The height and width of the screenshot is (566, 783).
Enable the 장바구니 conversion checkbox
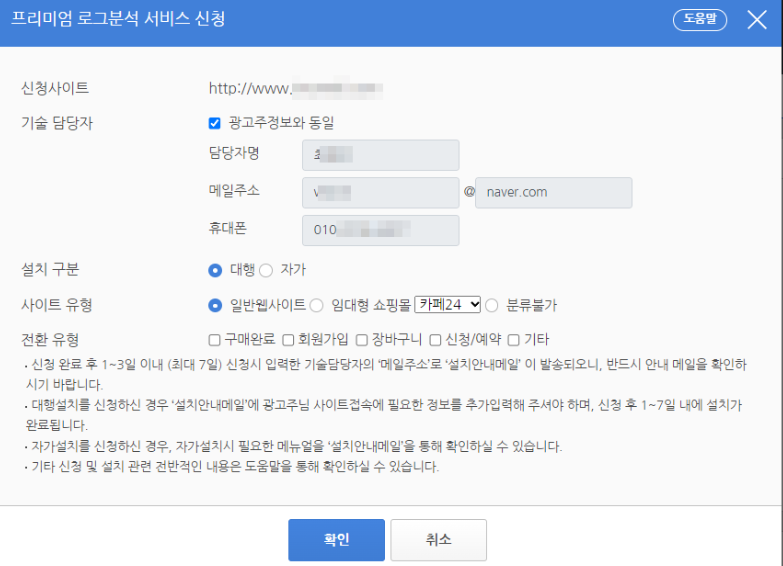point(362,340)
